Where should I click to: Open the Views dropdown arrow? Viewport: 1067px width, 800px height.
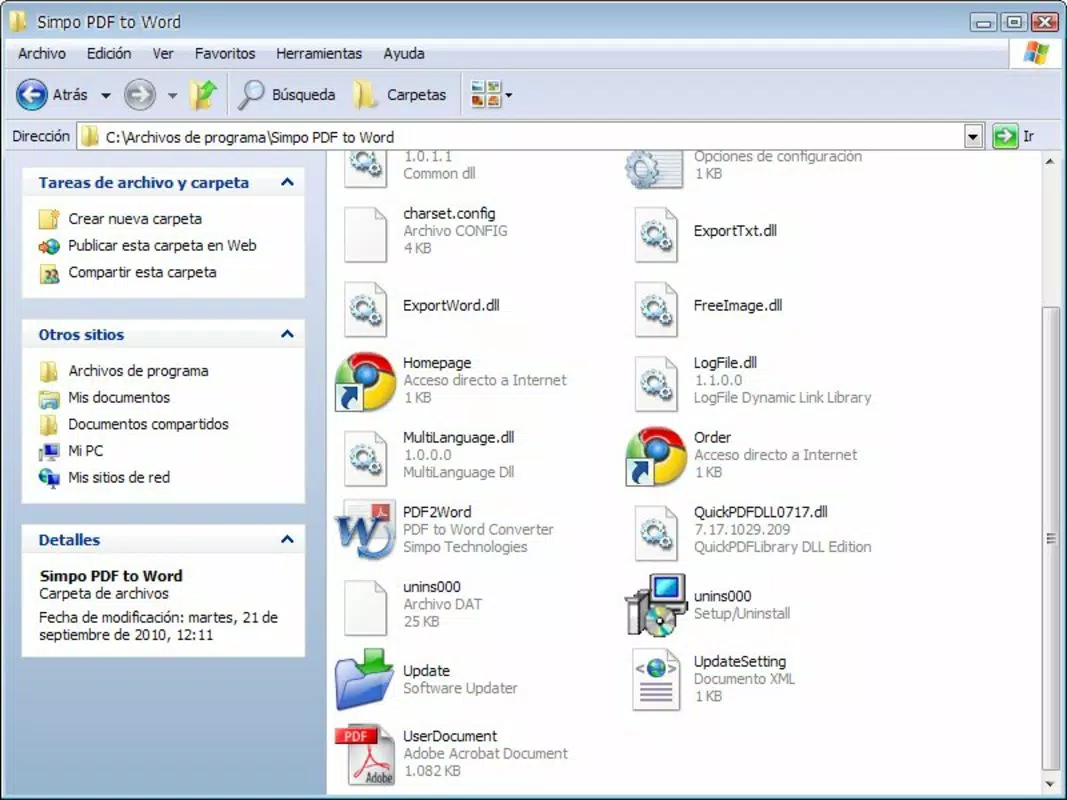point(509,95)
